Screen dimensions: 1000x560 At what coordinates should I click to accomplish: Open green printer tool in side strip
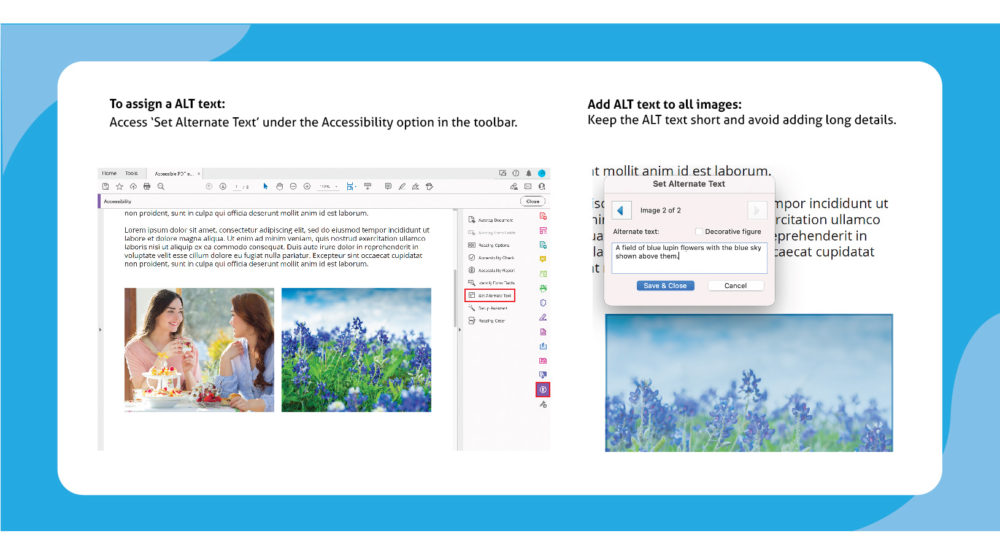click(543, 288)
